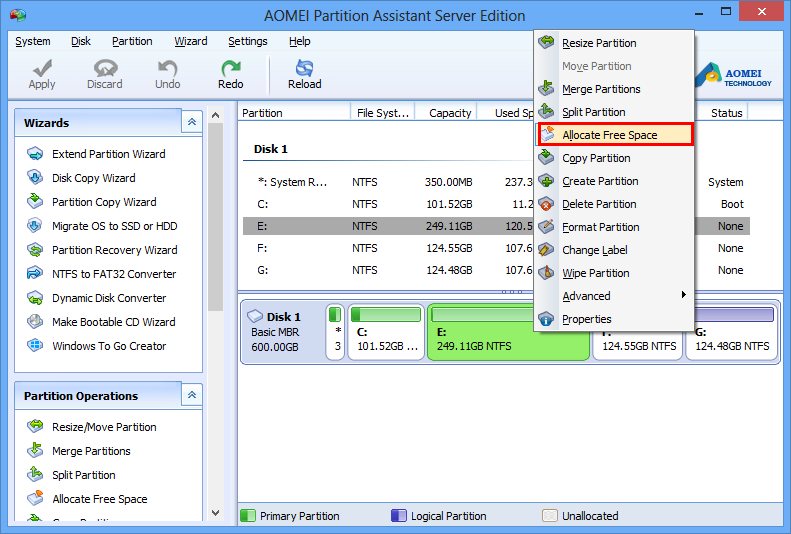Open Dynamic Disk Converter icon
The width and height of the screenshot is (791, 534).
coord(35,298)
